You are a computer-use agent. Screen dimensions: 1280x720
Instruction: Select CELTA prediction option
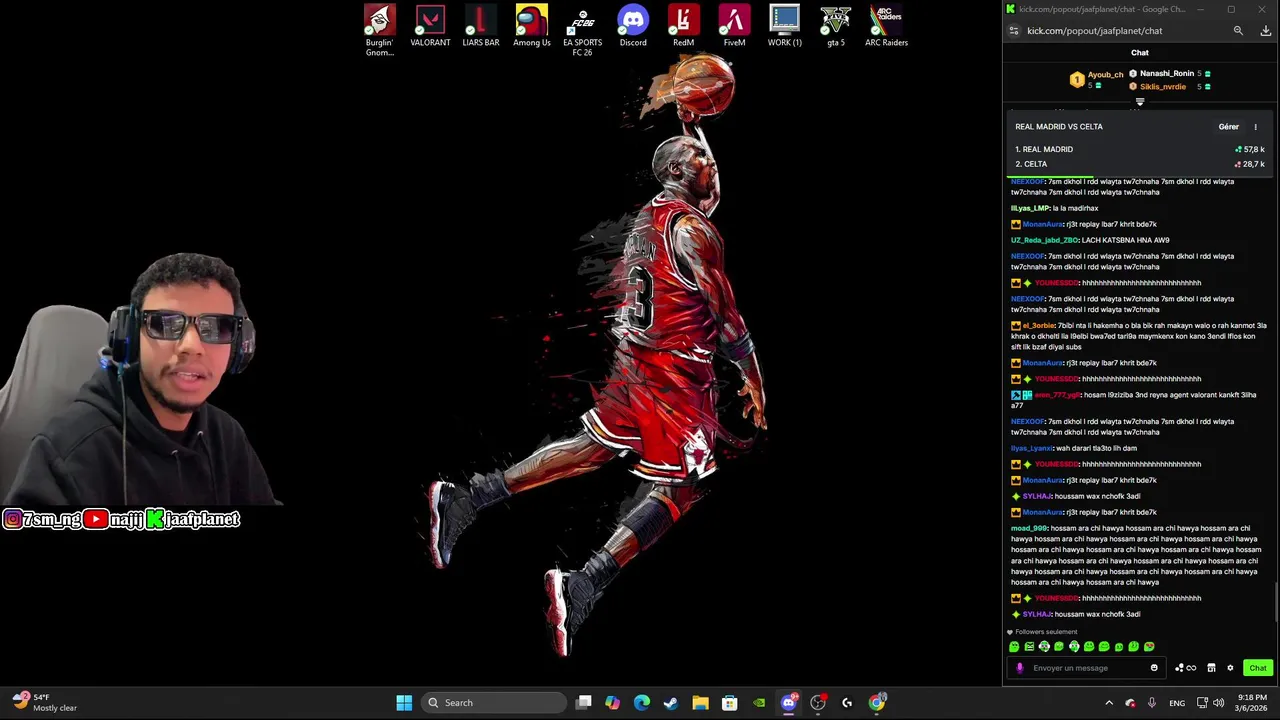point(1140,164)
